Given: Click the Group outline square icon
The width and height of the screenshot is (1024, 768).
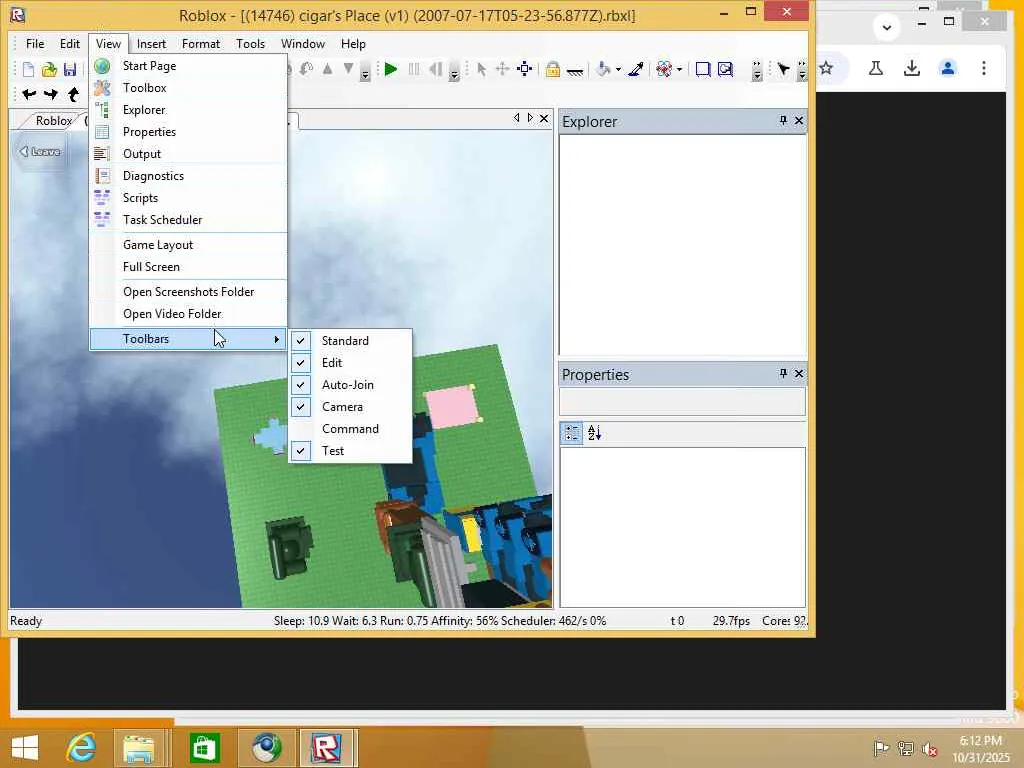Looking at the screenshot, I should tap(703, 69).
